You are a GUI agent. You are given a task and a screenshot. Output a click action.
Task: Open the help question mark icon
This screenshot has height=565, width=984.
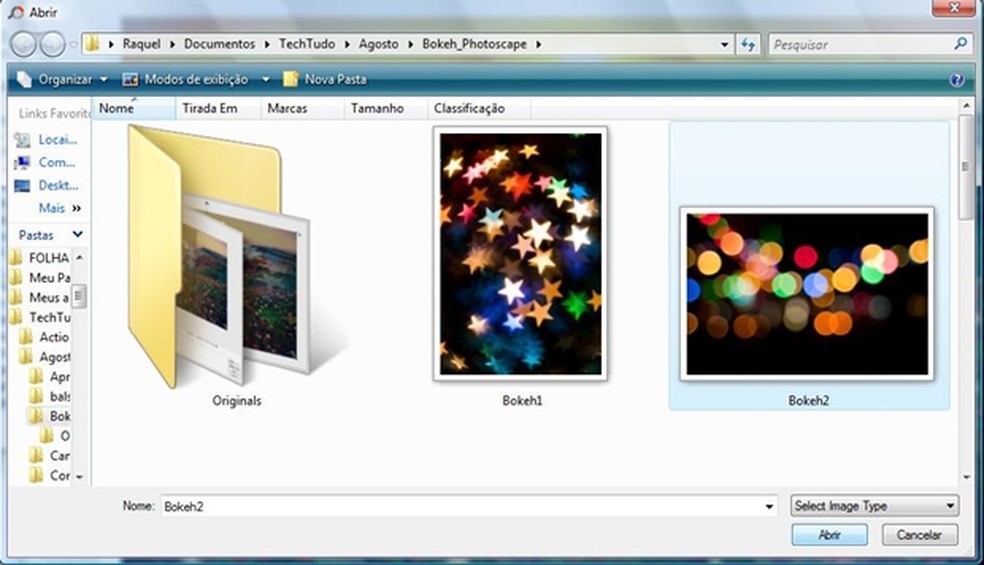tap(956, 80)
